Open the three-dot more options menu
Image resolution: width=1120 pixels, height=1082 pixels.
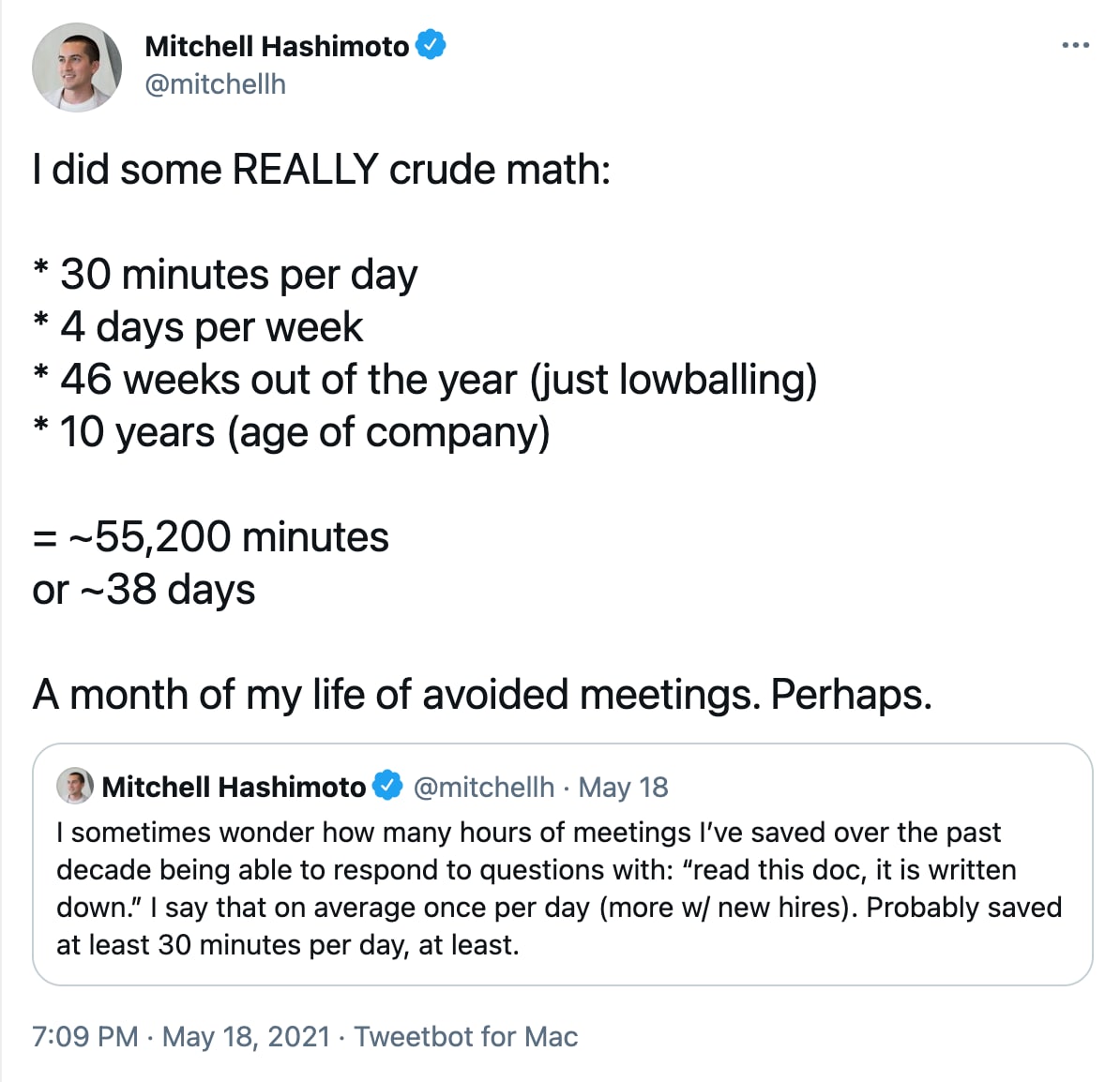tap(1075, 45)
